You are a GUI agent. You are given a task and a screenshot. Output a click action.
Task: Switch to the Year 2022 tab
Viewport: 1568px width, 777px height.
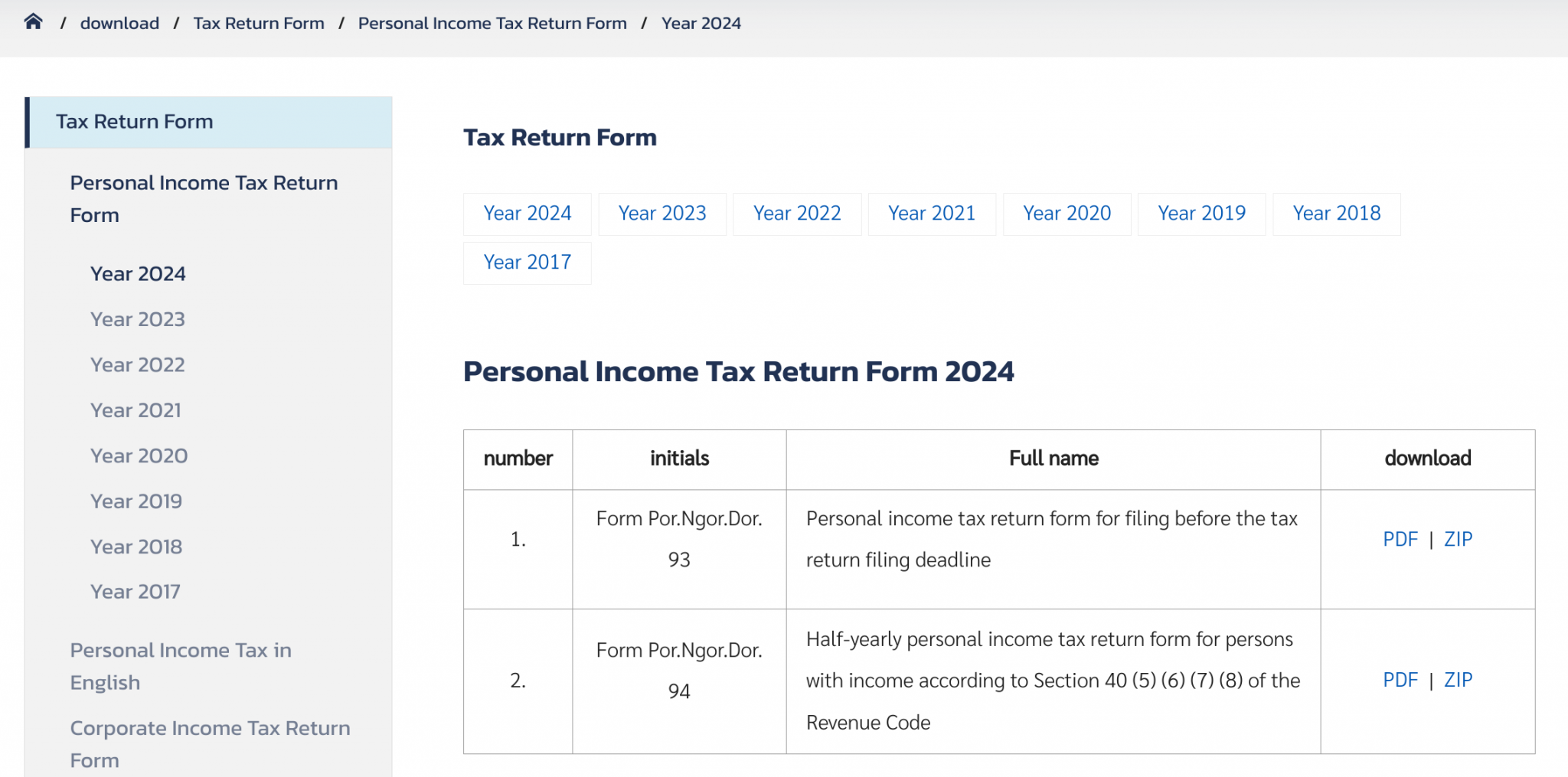coord(797,214)
